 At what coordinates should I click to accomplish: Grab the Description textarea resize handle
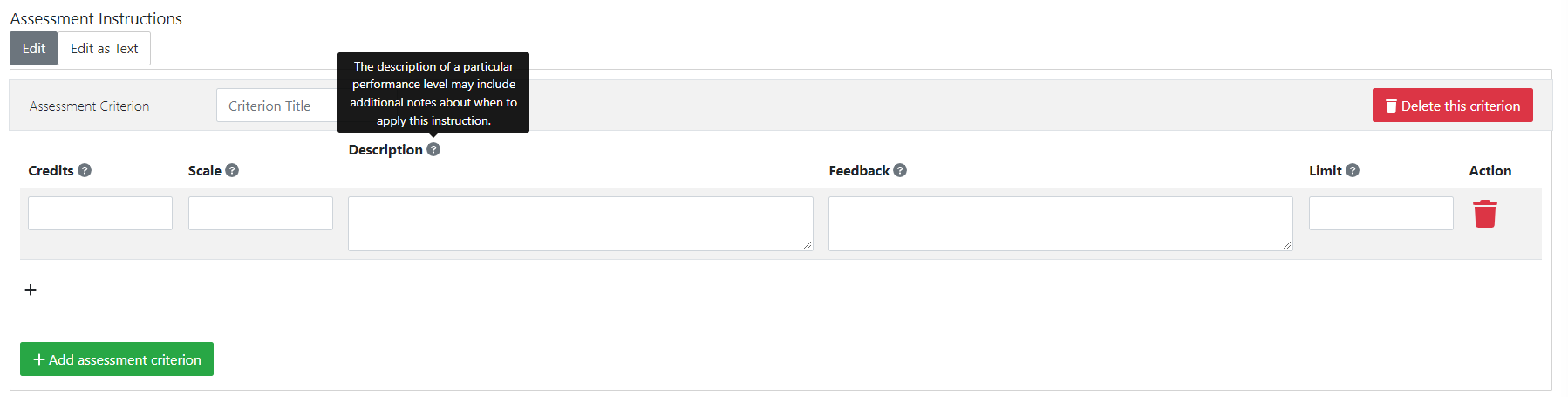pyautogui.click(x=808, y=245)
